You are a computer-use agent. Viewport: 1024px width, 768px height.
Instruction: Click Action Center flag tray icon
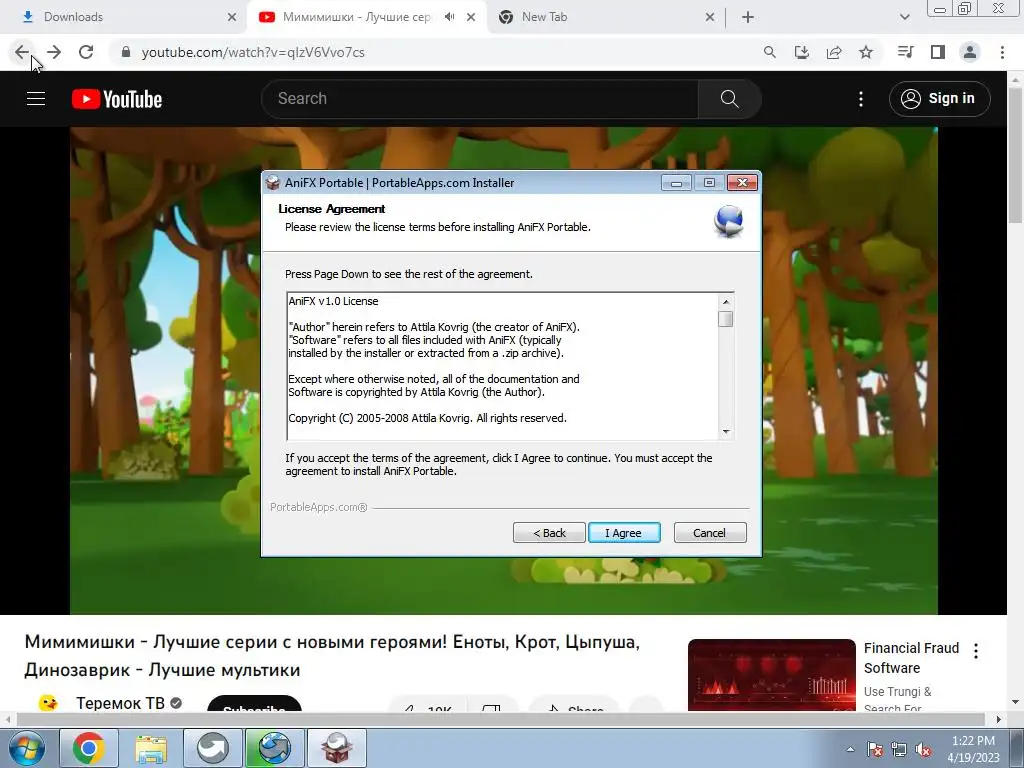[x=875, y=749]
